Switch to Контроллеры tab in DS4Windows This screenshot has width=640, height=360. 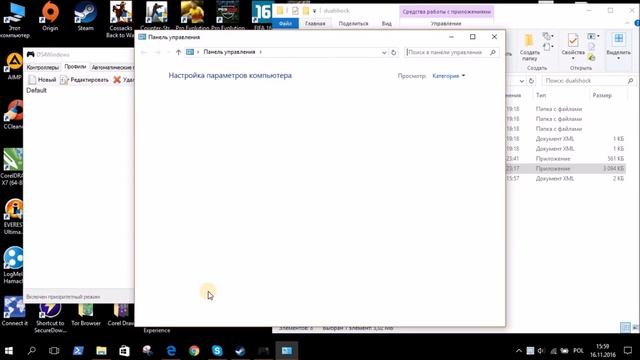coord(42,67)
